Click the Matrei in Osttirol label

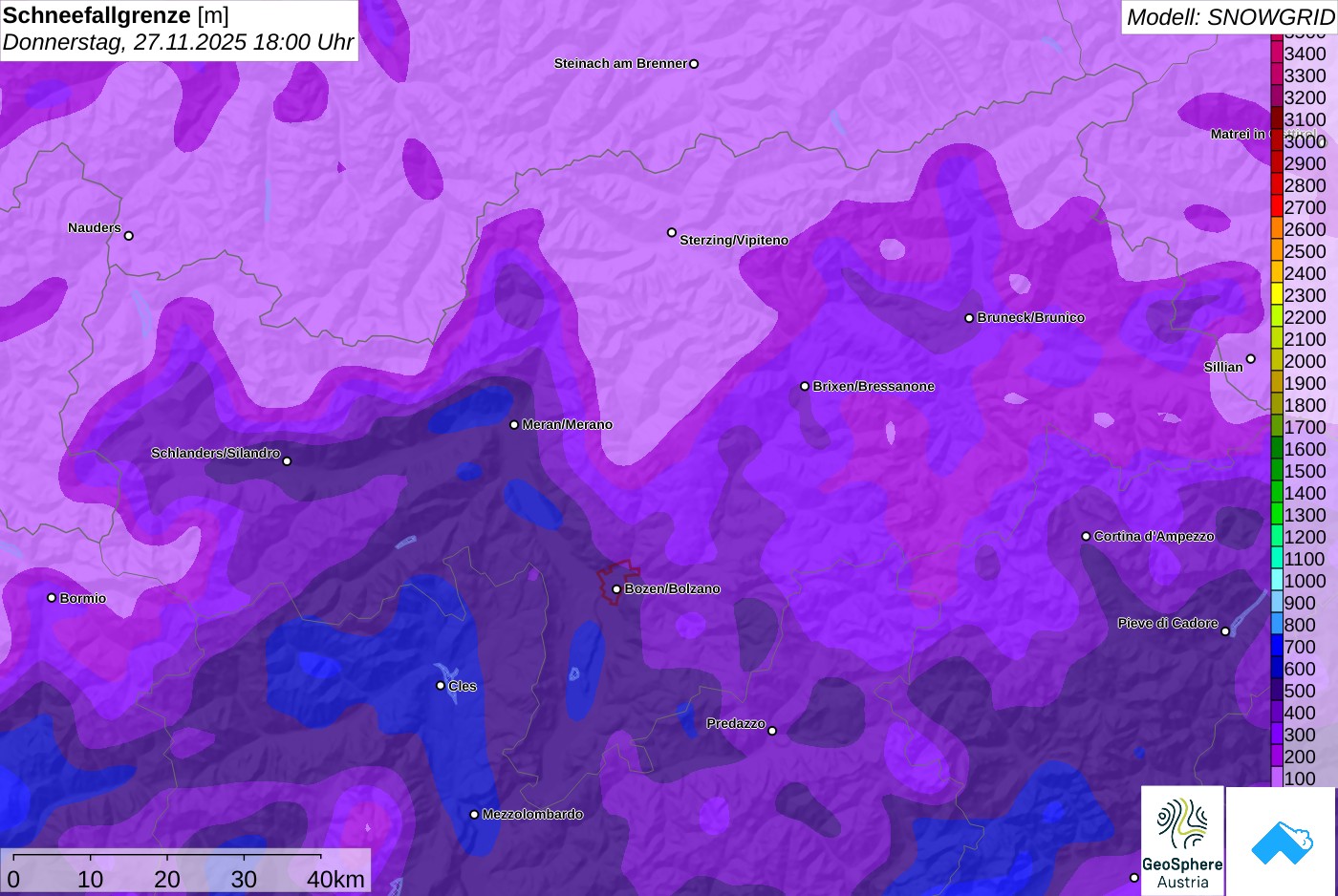pyautogui.click(x=1263, y=134)
